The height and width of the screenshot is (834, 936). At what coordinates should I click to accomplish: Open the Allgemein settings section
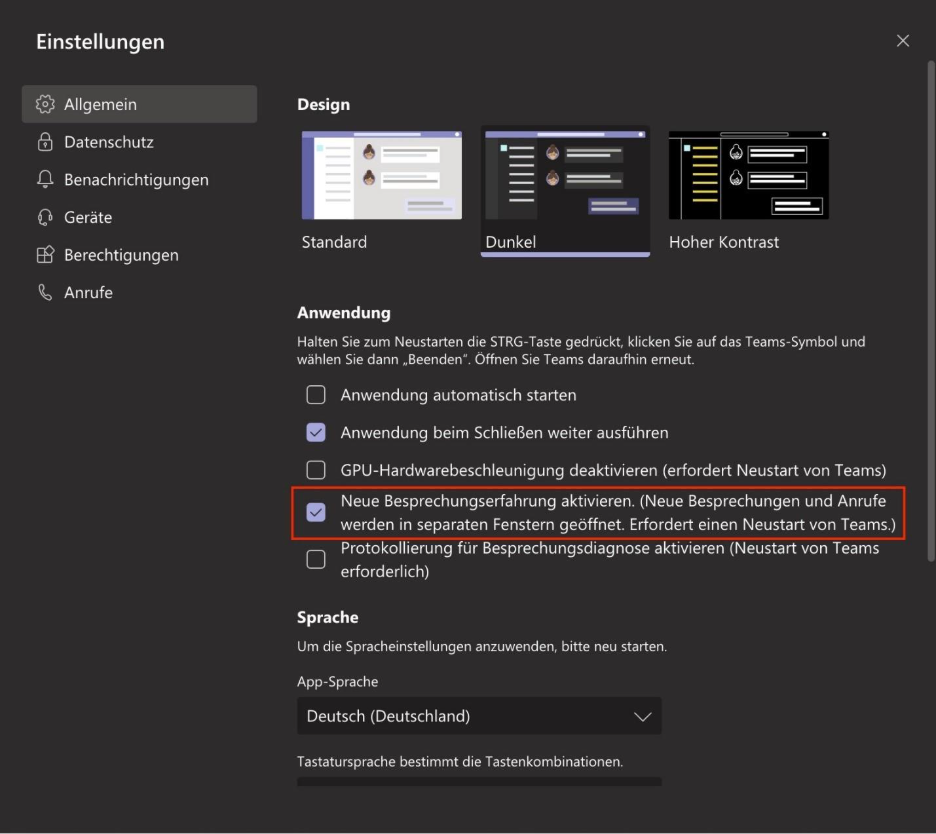click(139, 104)
